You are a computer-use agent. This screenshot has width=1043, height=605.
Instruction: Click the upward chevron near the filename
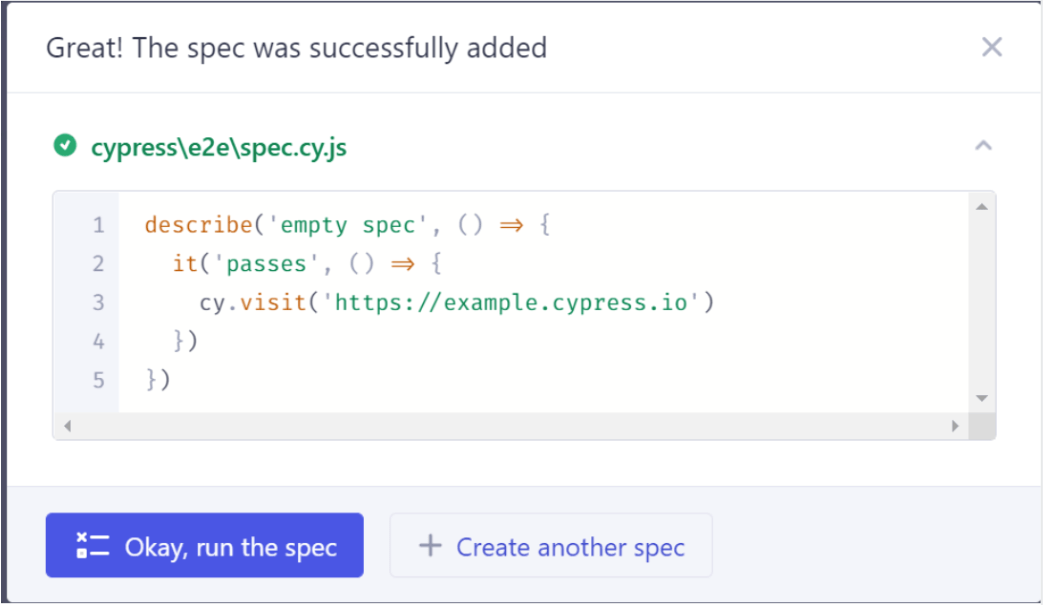pyautogui.click(x=983, y=145)
